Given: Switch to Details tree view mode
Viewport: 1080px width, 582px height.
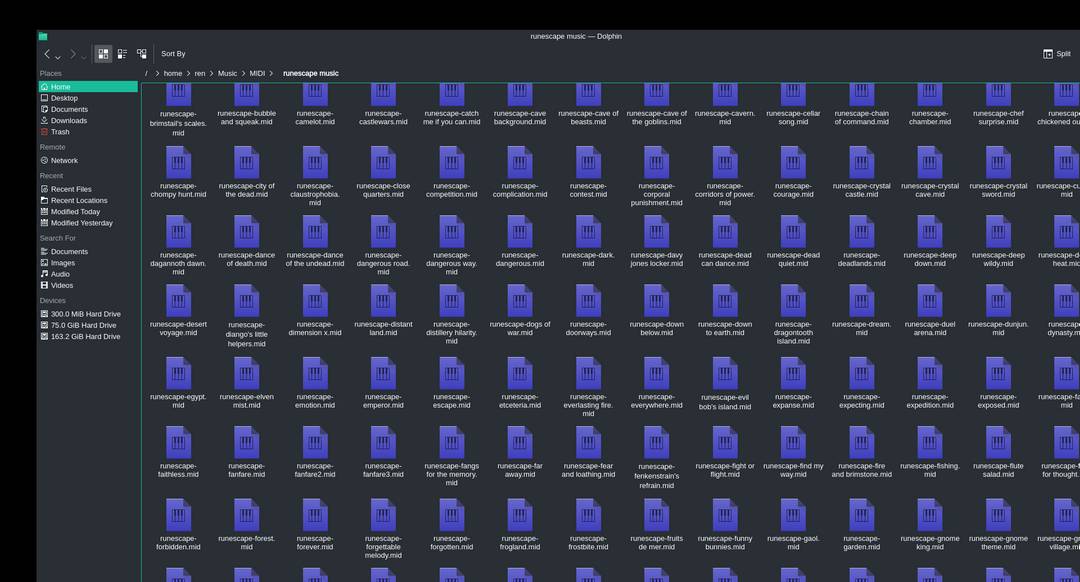Looking at the screenshot, I should click(141, 54).
